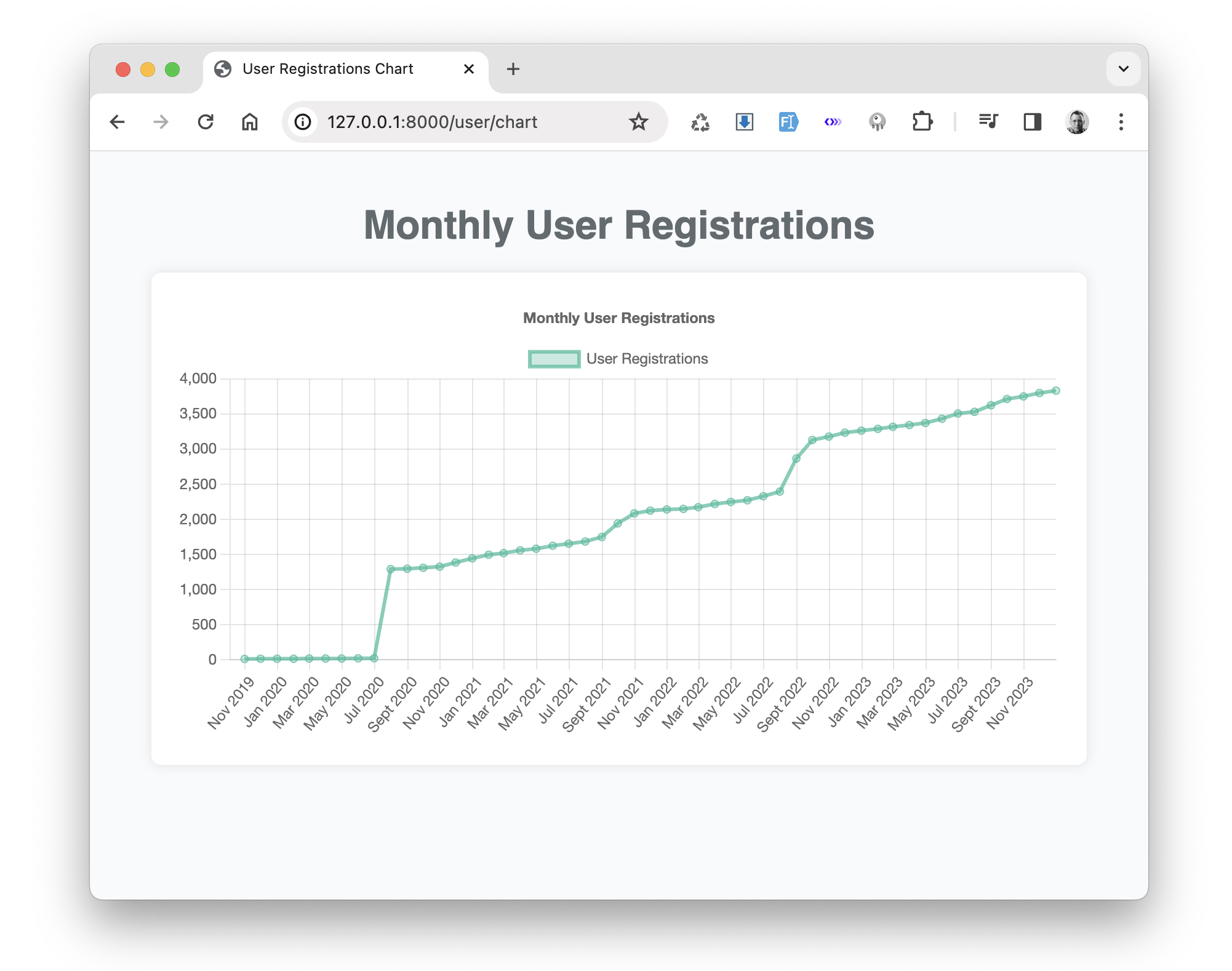Screen dimensions: 1232x971
Task: Click the browser menu three-dot icon
Action: pyautogui.click(x=1121, y=120)
